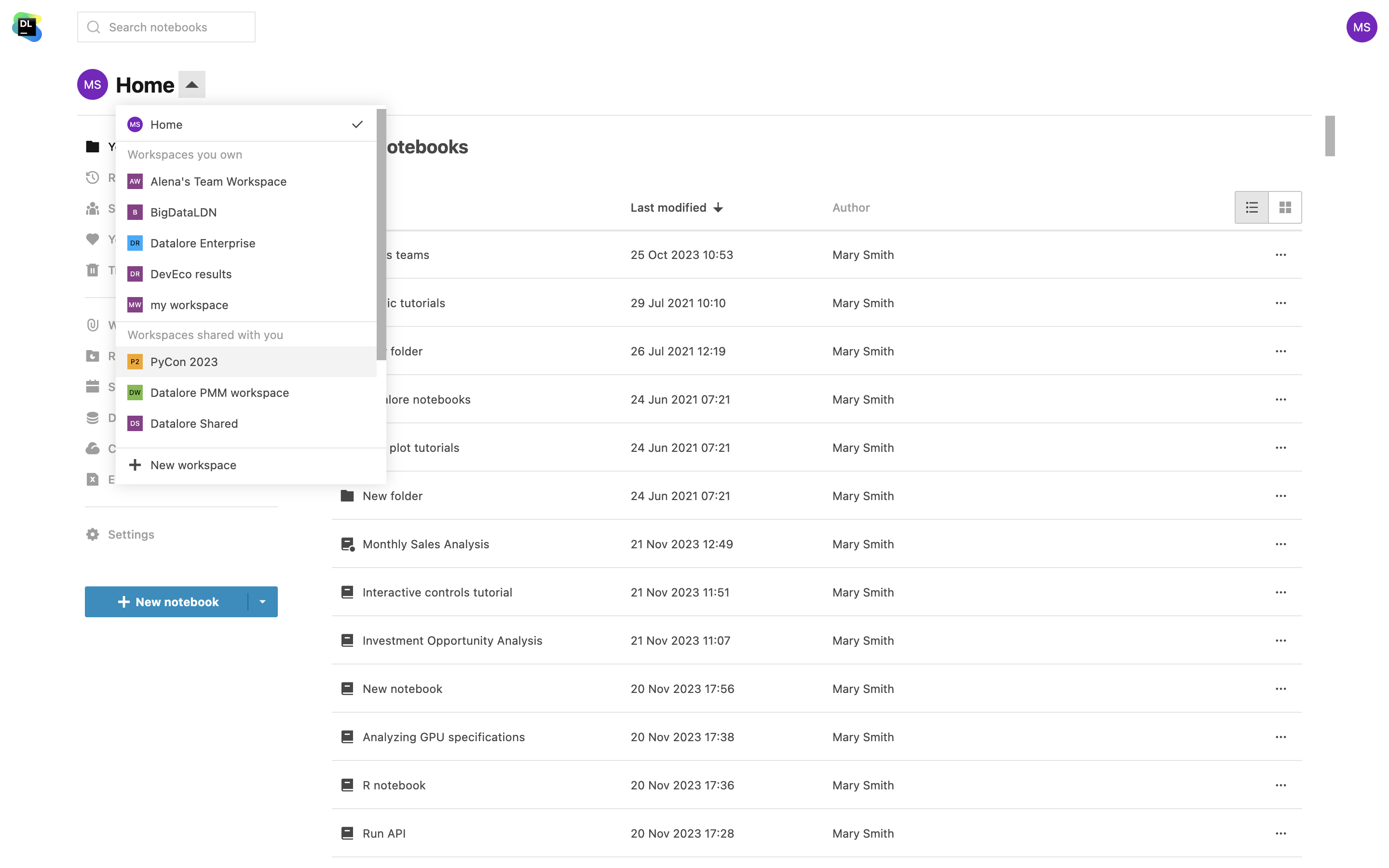Screen dimensions: 1389x868
Task: Switch to grid view layout
Action: (x=1285, y=207)
